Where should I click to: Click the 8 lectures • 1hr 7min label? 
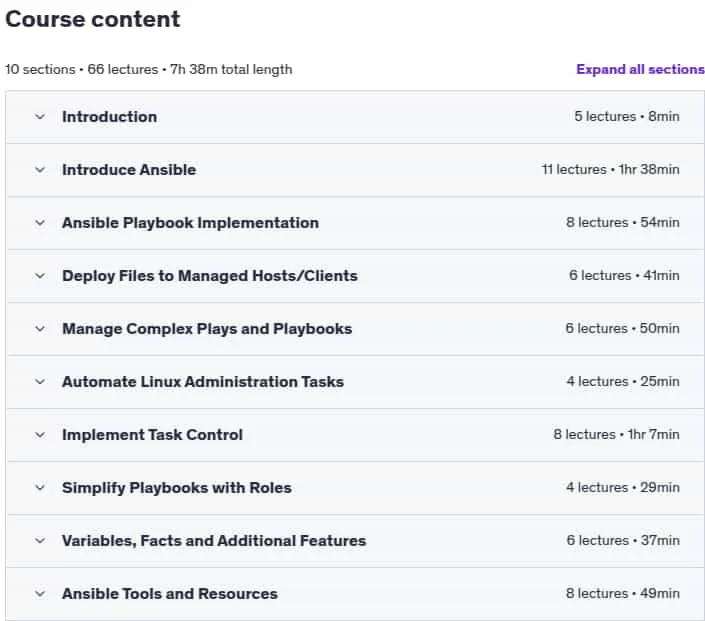[616, 435]
